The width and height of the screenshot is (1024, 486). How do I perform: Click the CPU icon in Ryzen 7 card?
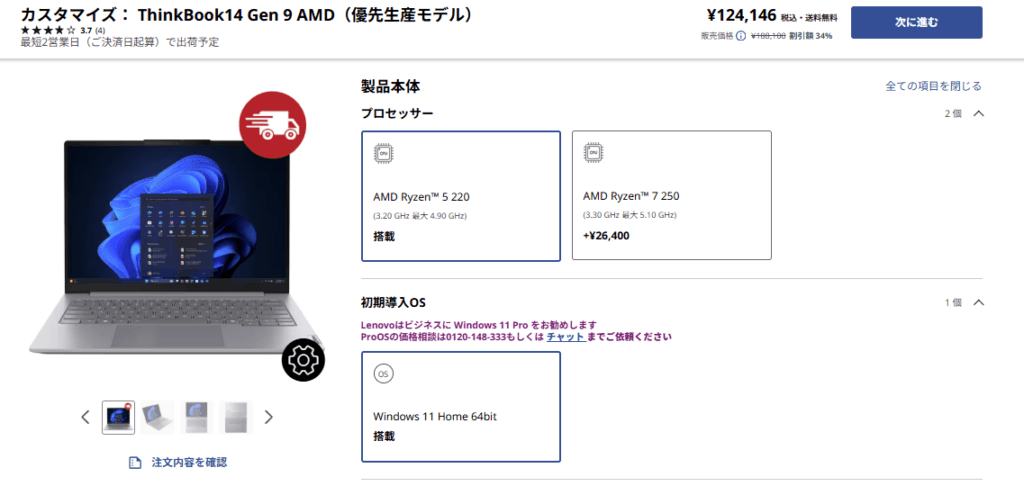click(593, 152)
